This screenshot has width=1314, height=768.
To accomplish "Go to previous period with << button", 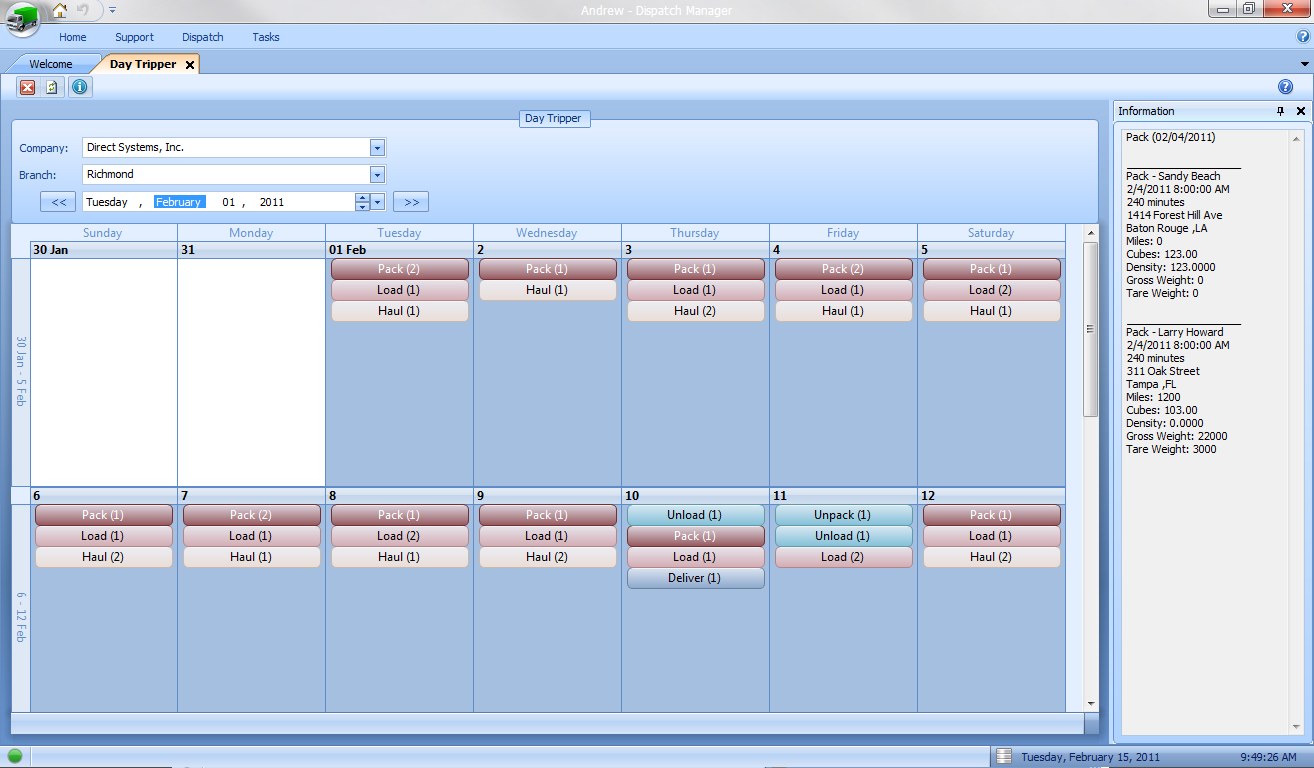I will tap(58, 202).
